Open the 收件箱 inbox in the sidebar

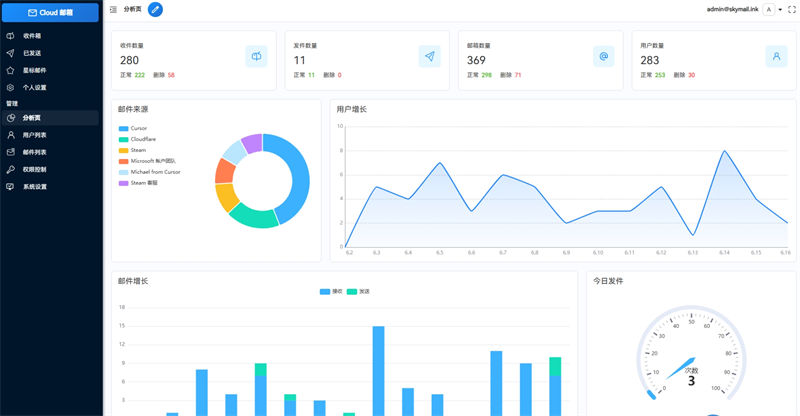[x=33, y=36]
